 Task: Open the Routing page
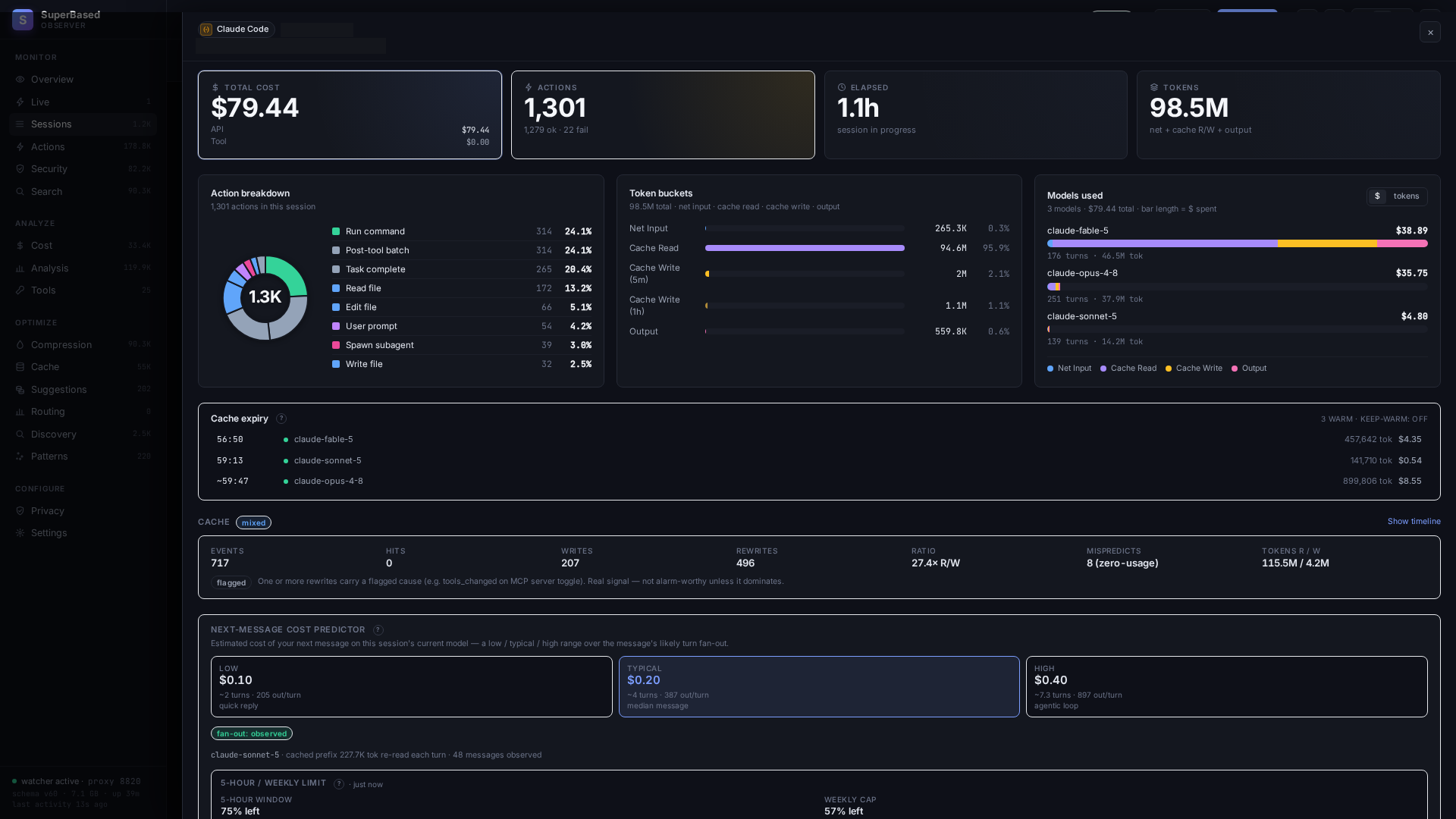(x=83, y=412)
